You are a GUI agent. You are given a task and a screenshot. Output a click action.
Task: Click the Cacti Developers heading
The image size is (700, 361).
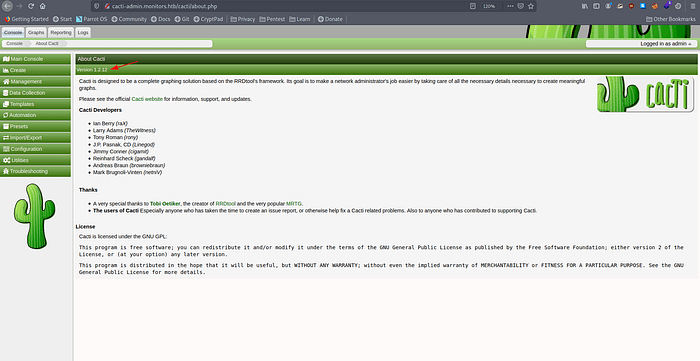[x=100, y=110]
